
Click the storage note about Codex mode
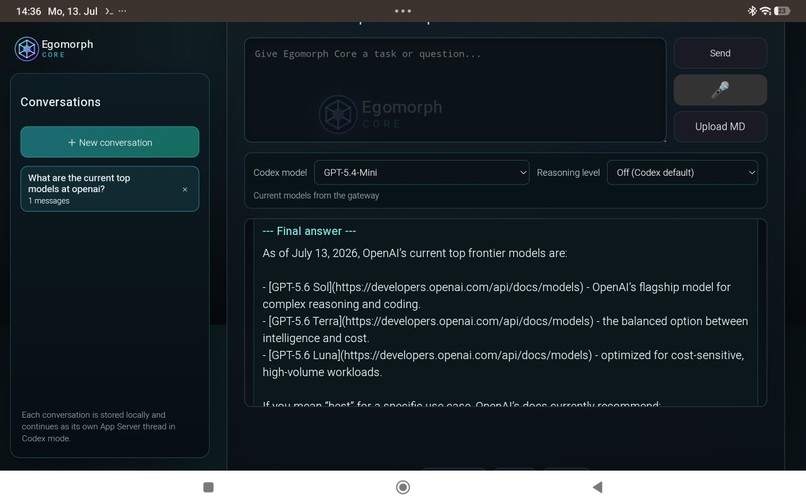click(x=98, y=426)
